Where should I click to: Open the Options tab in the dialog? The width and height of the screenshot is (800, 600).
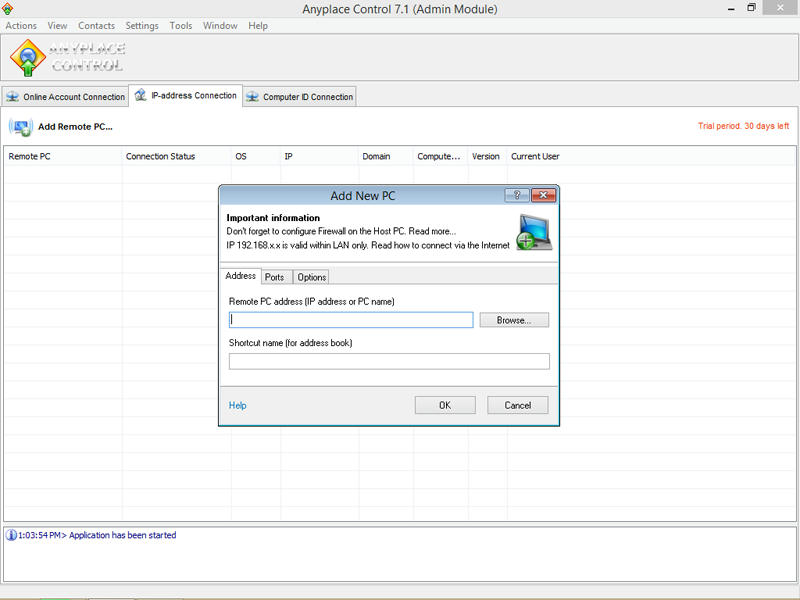click(311, 277)
